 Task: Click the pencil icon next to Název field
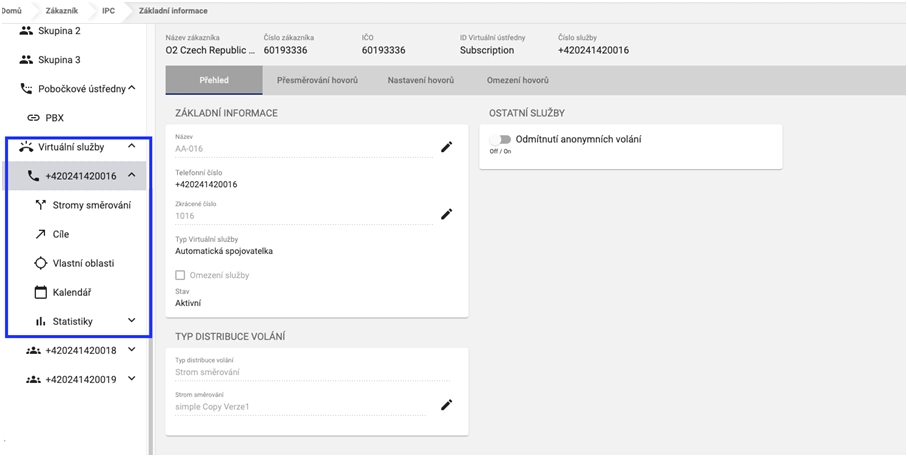pos(447,147)
